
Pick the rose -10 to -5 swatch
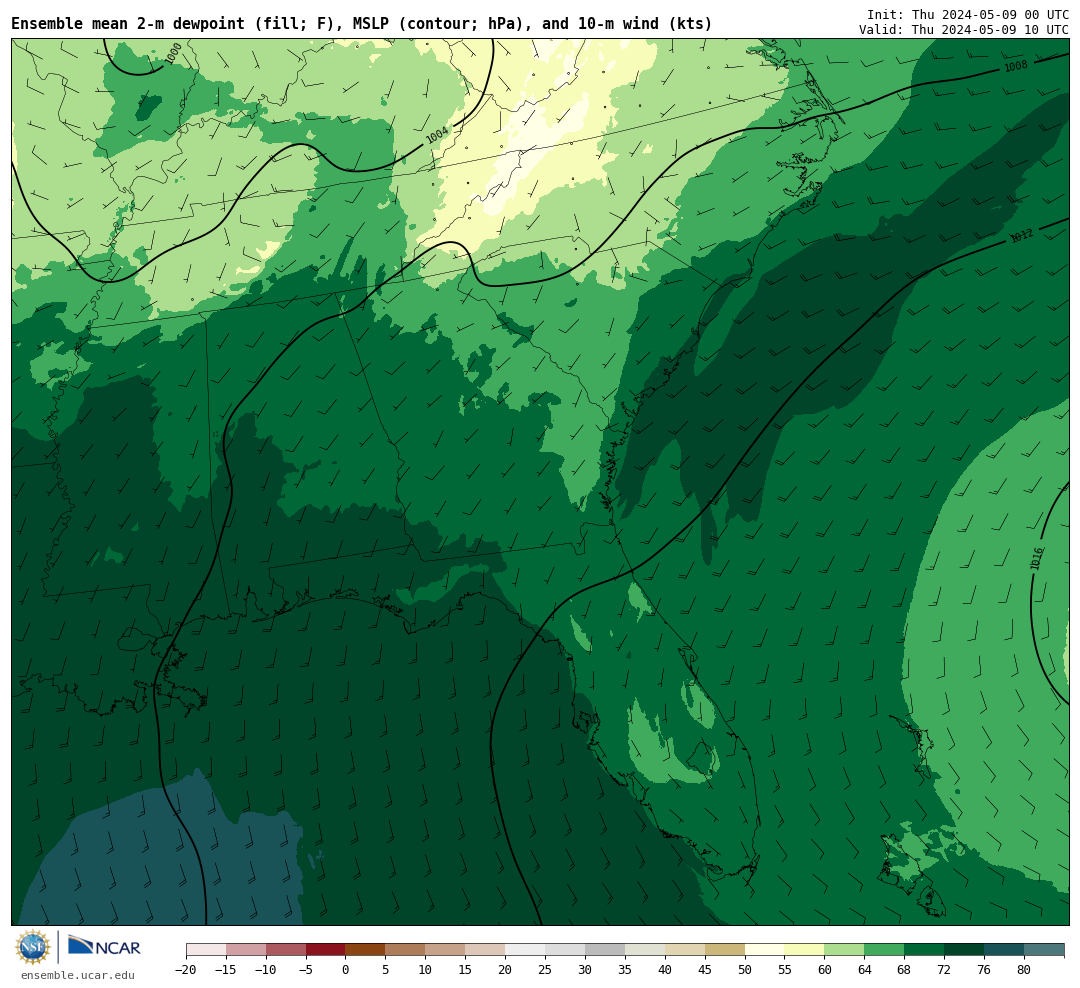tap(286, 950)
